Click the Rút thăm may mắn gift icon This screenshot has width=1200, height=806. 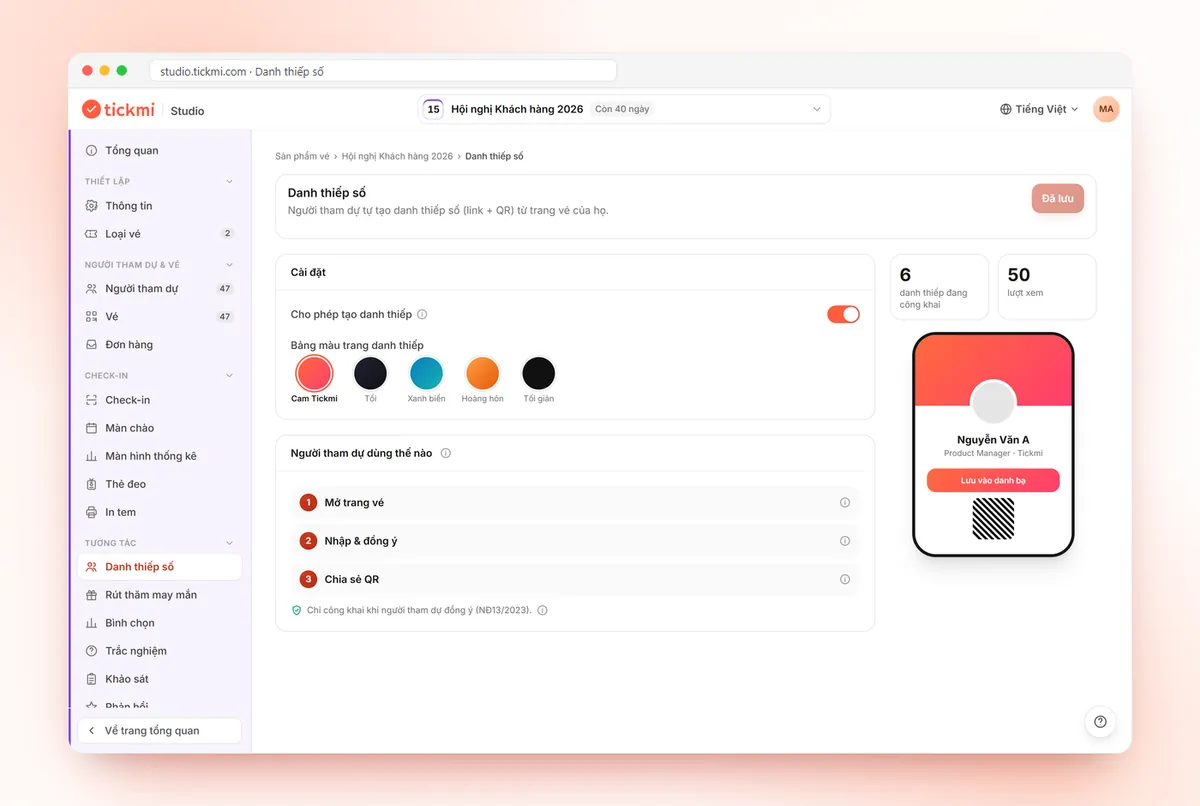(92, 595)
